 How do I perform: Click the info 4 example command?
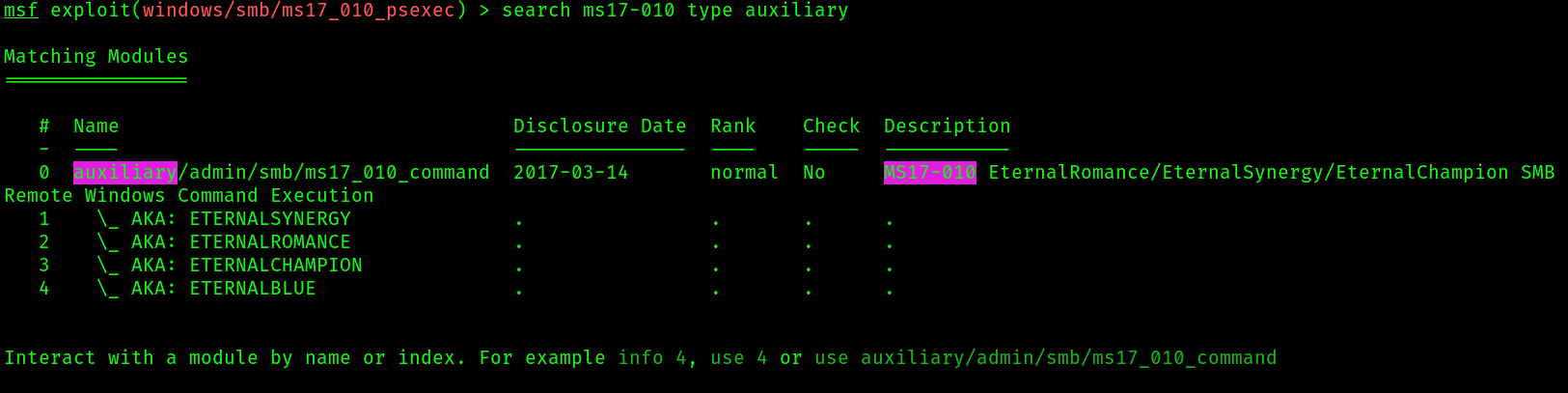pos(652,358)
